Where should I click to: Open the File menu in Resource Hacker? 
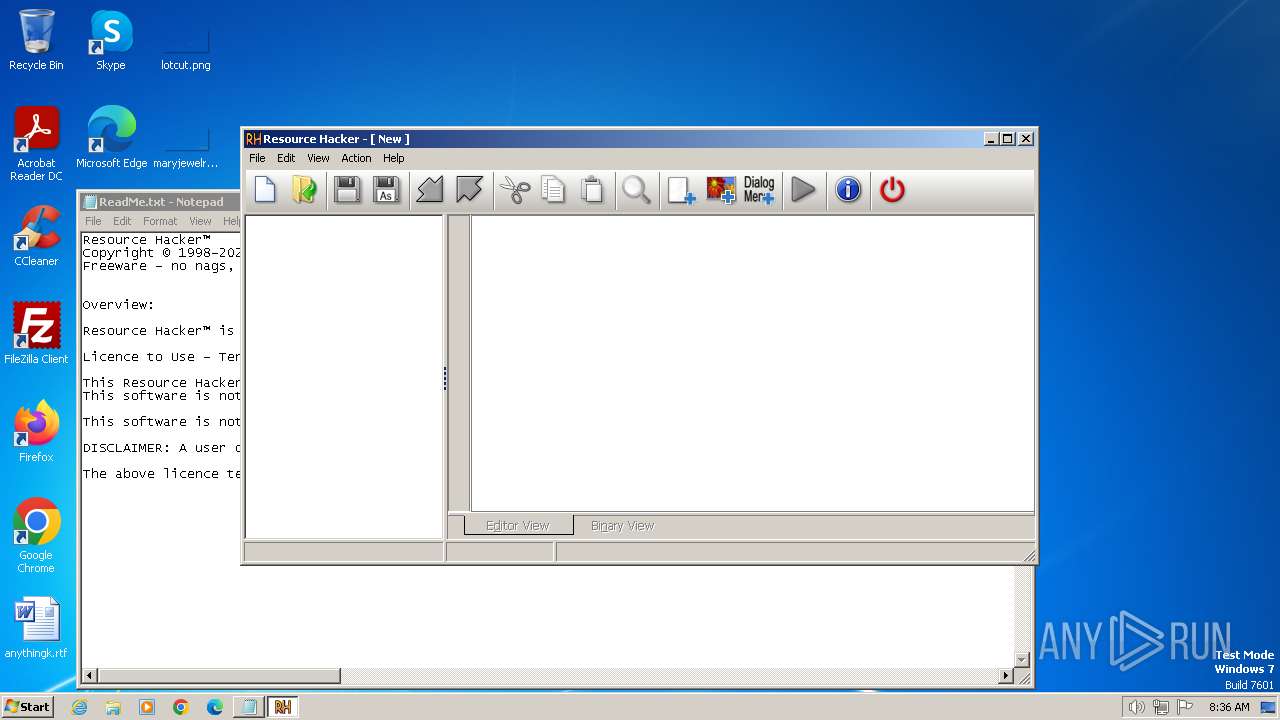tap(257, 158)
